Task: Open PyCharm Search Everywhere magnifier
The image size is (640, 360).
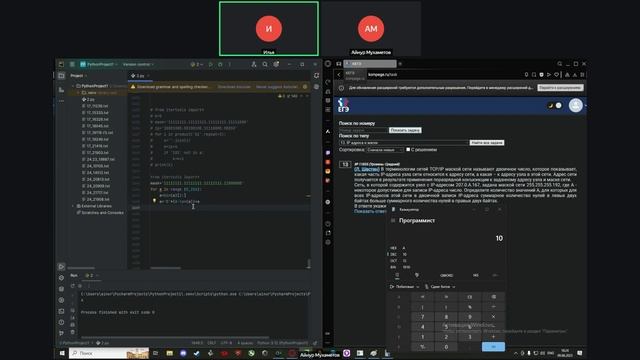Action: [265, 64]
